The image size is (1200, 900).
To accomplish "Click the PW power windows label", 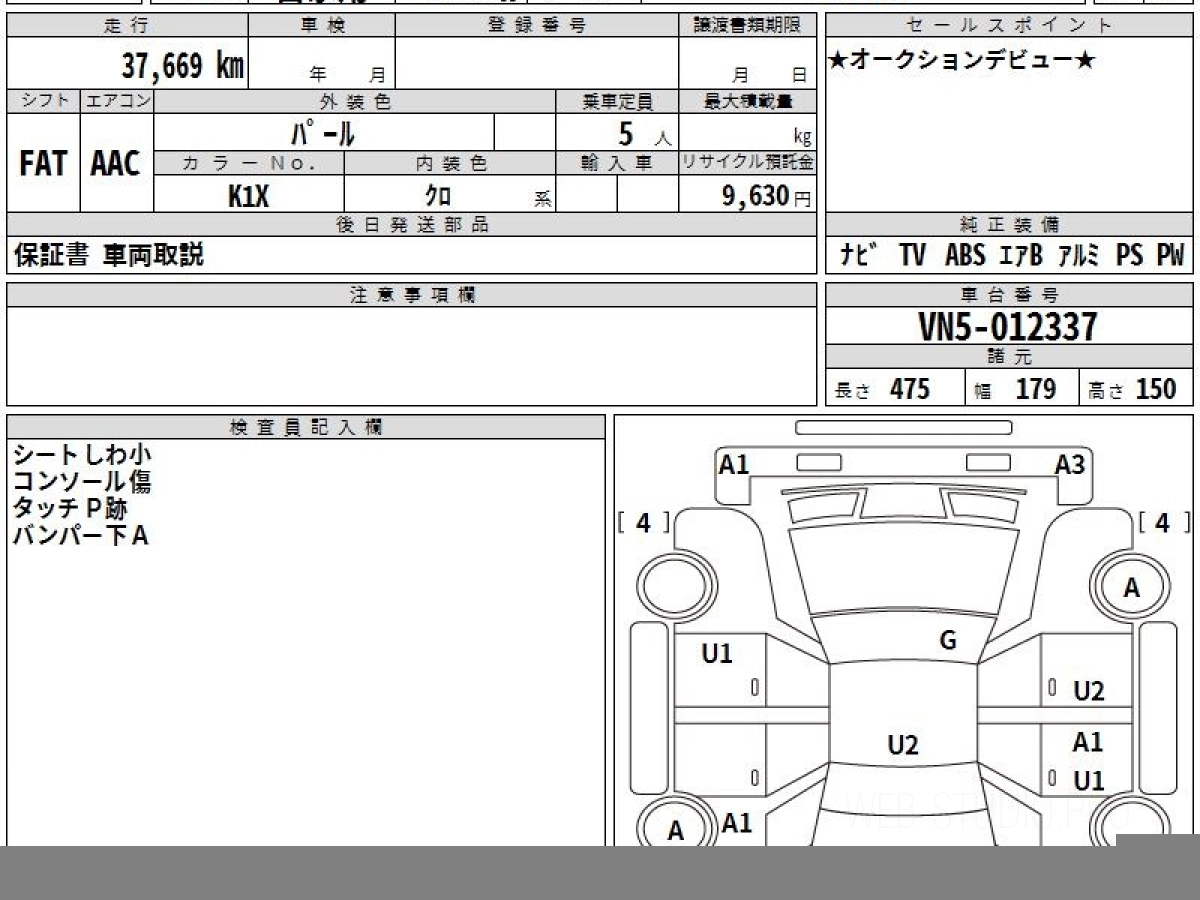I will click(1169, 256).
